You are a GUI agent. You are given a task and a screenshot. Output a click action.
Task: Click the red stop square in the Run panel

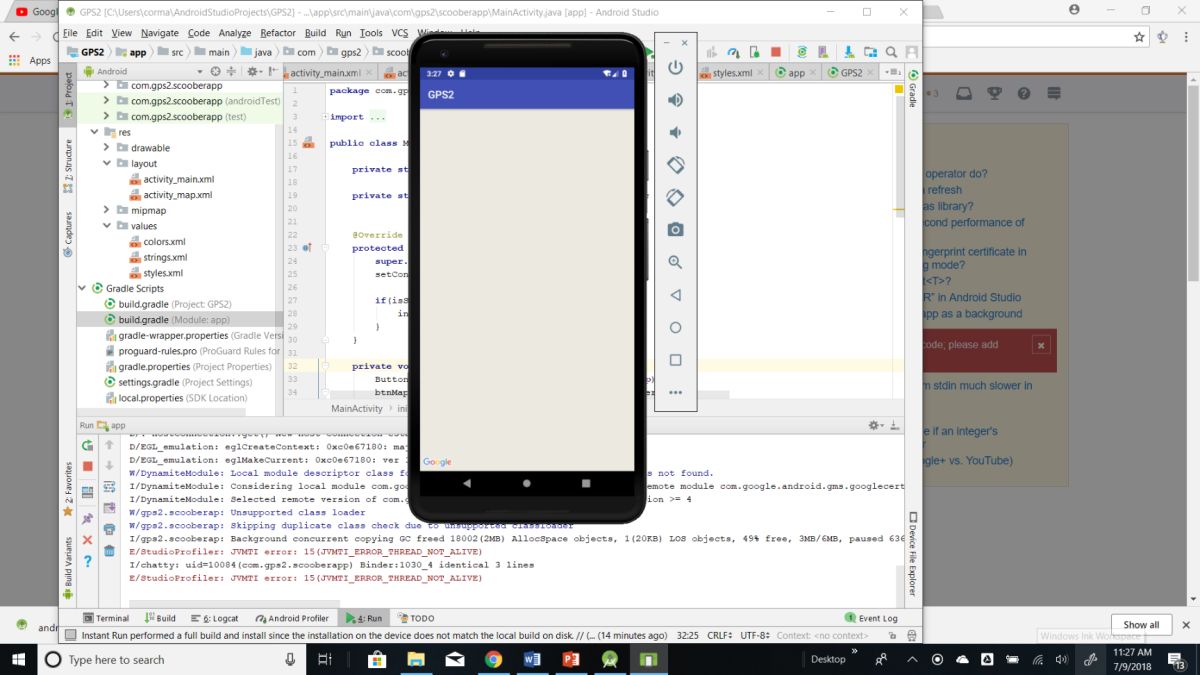[88, 466]
